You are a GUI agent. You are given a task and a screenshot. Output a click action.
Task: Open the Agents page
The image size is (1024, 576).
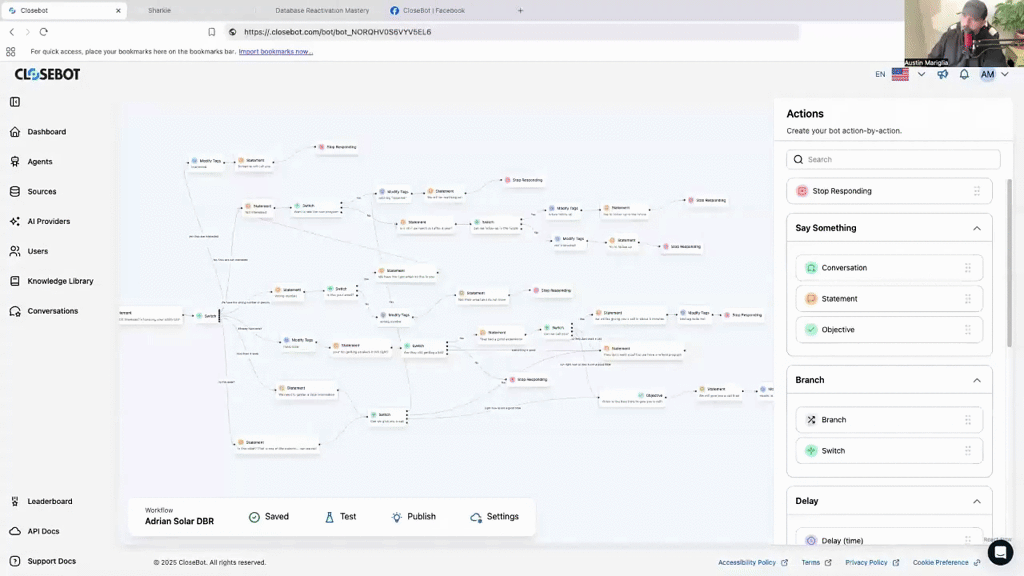click(40, 162)
